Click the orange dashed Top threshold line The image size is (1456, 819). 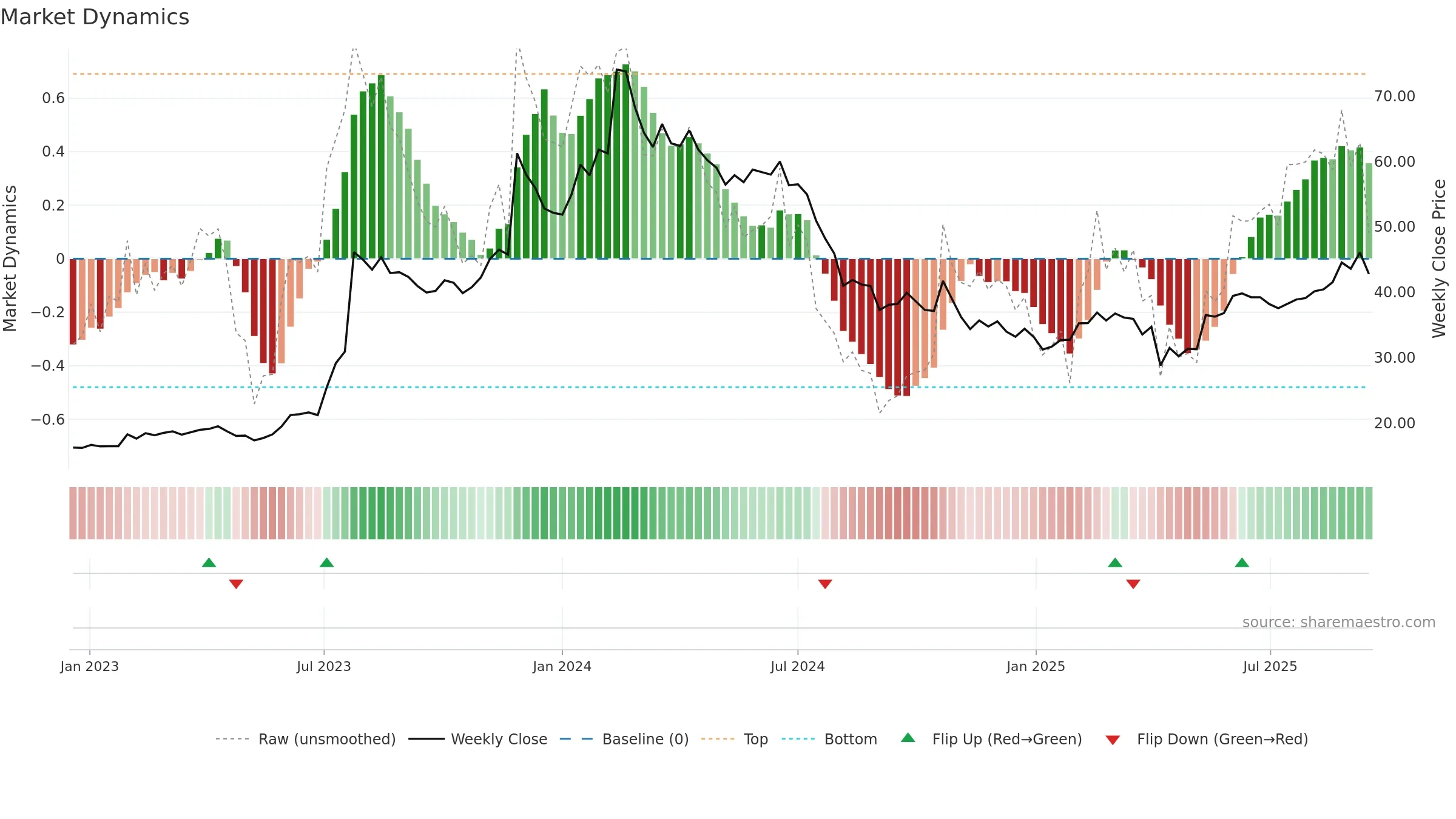point(719,74)
